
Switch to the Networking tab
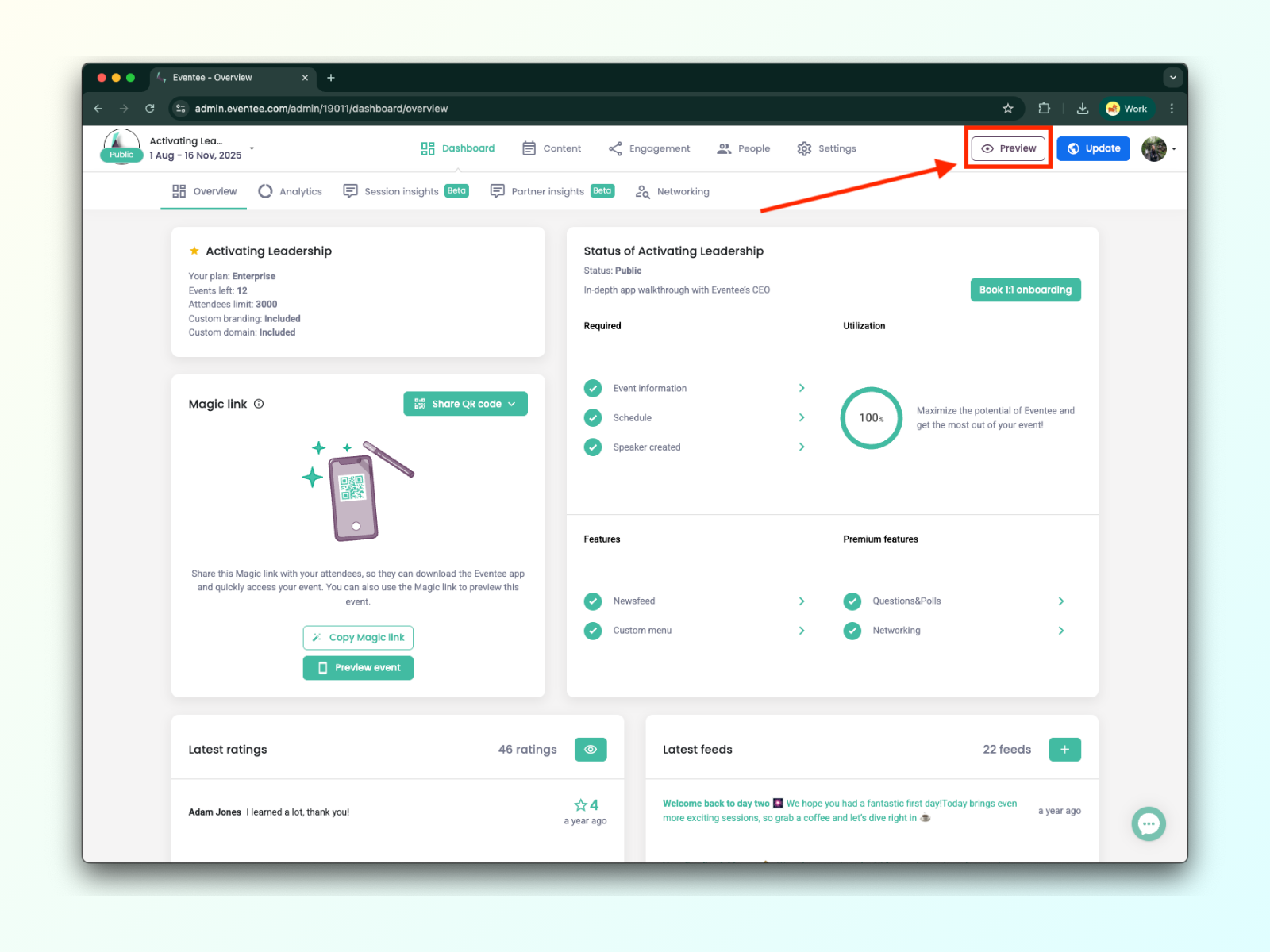[673, 191]
